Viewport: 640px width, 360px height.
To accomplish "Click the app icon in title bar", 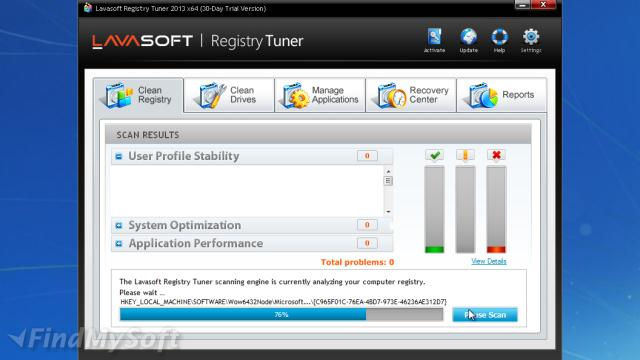I will tap(88, 8).
